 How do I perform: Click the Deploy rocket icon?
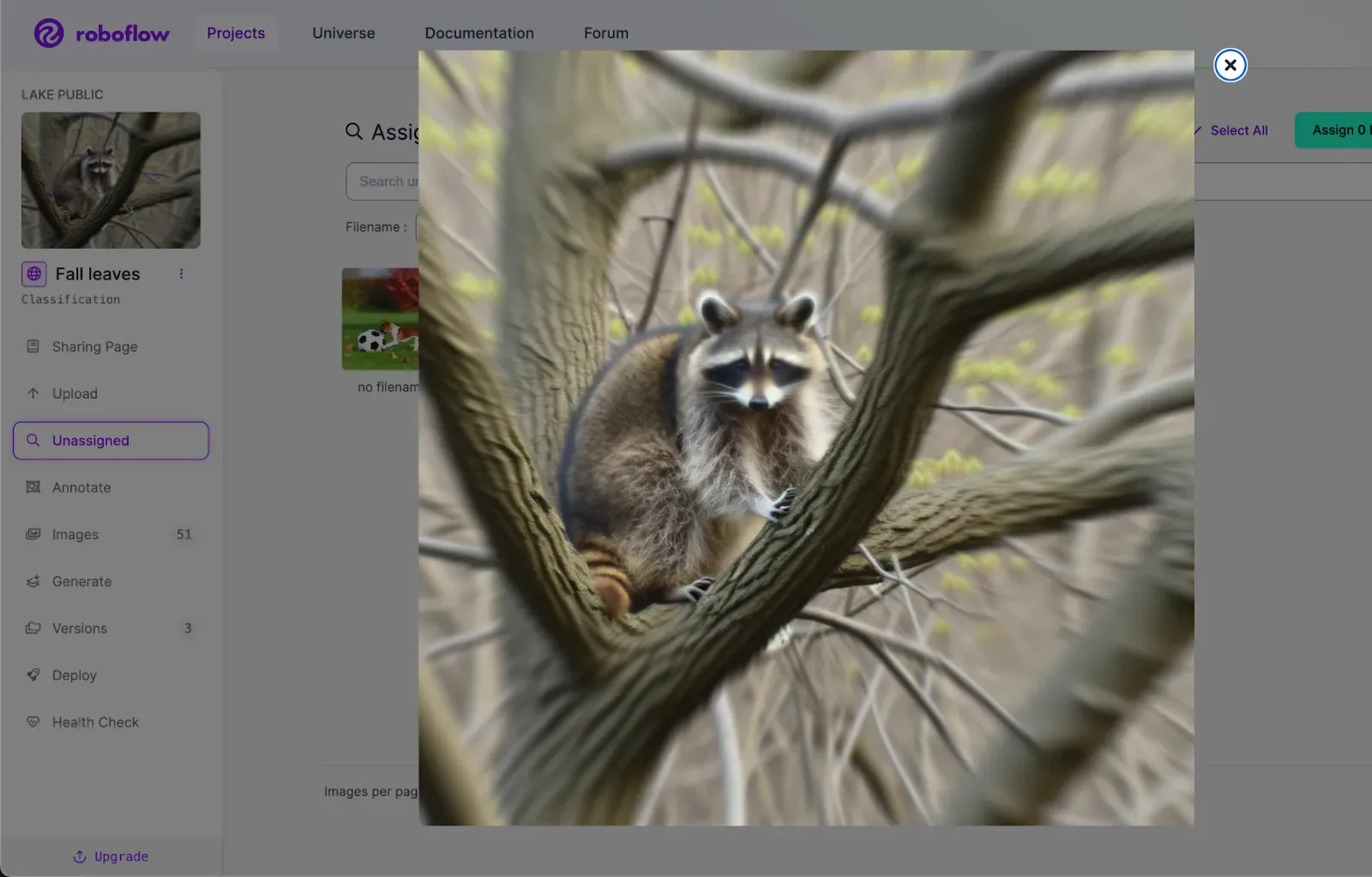[x=33, y=675]
